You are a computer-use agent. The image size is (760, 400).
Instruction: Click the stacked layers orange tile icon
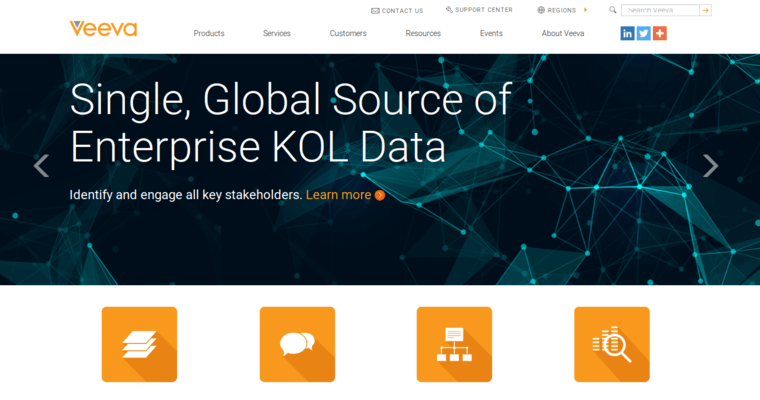[139, 344]
